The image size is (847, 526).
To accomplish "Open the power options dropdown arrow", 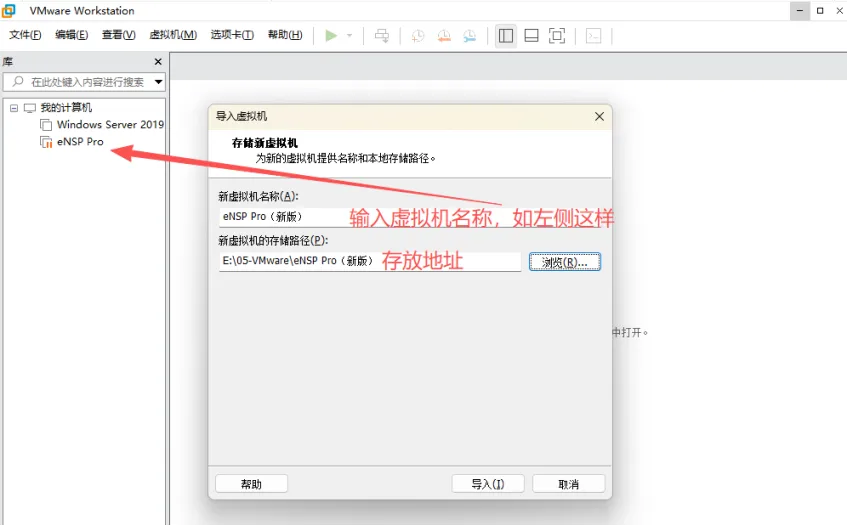I will [349, 36].
